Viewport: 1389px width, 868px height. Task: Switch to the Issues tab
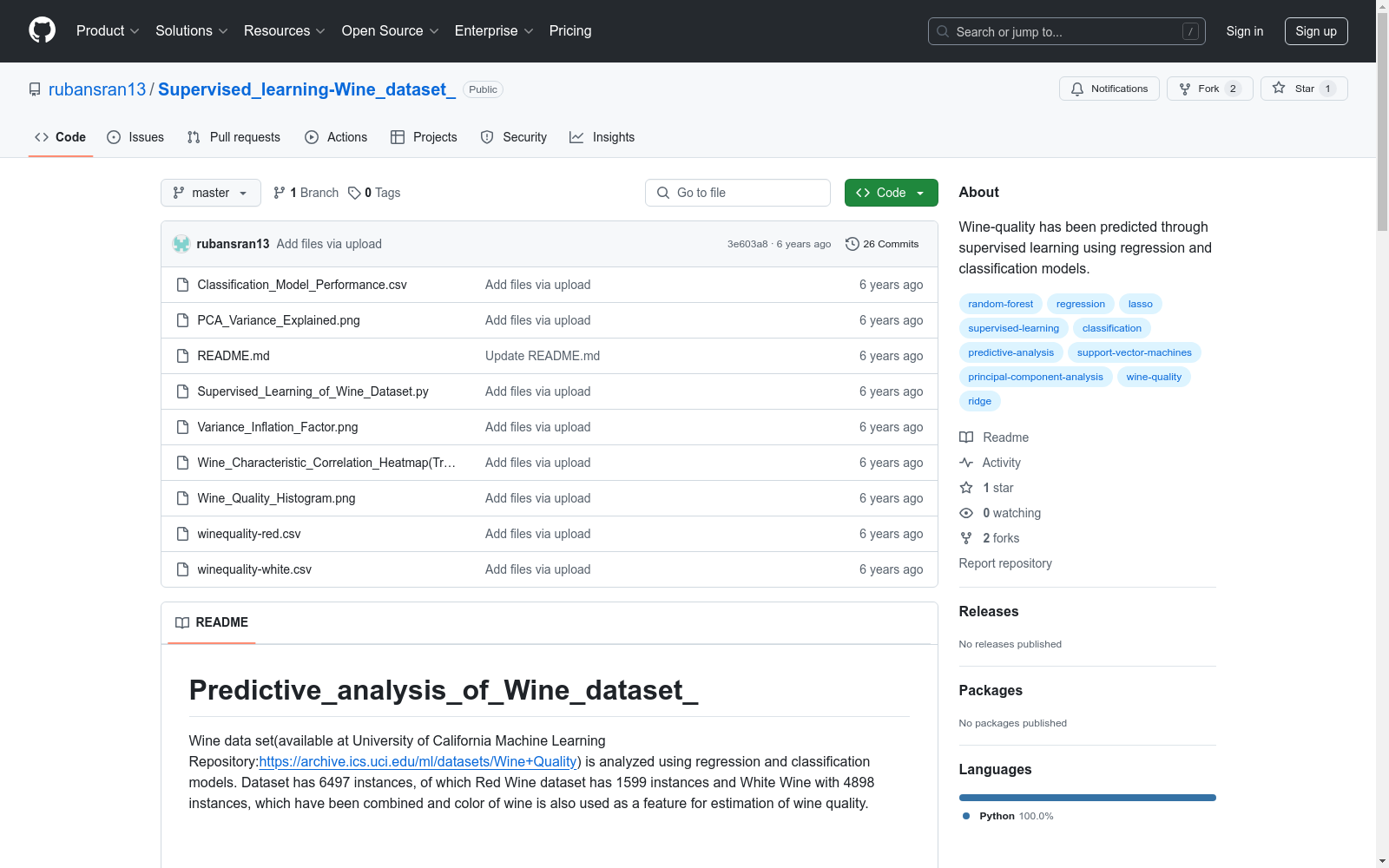(135, 137)
